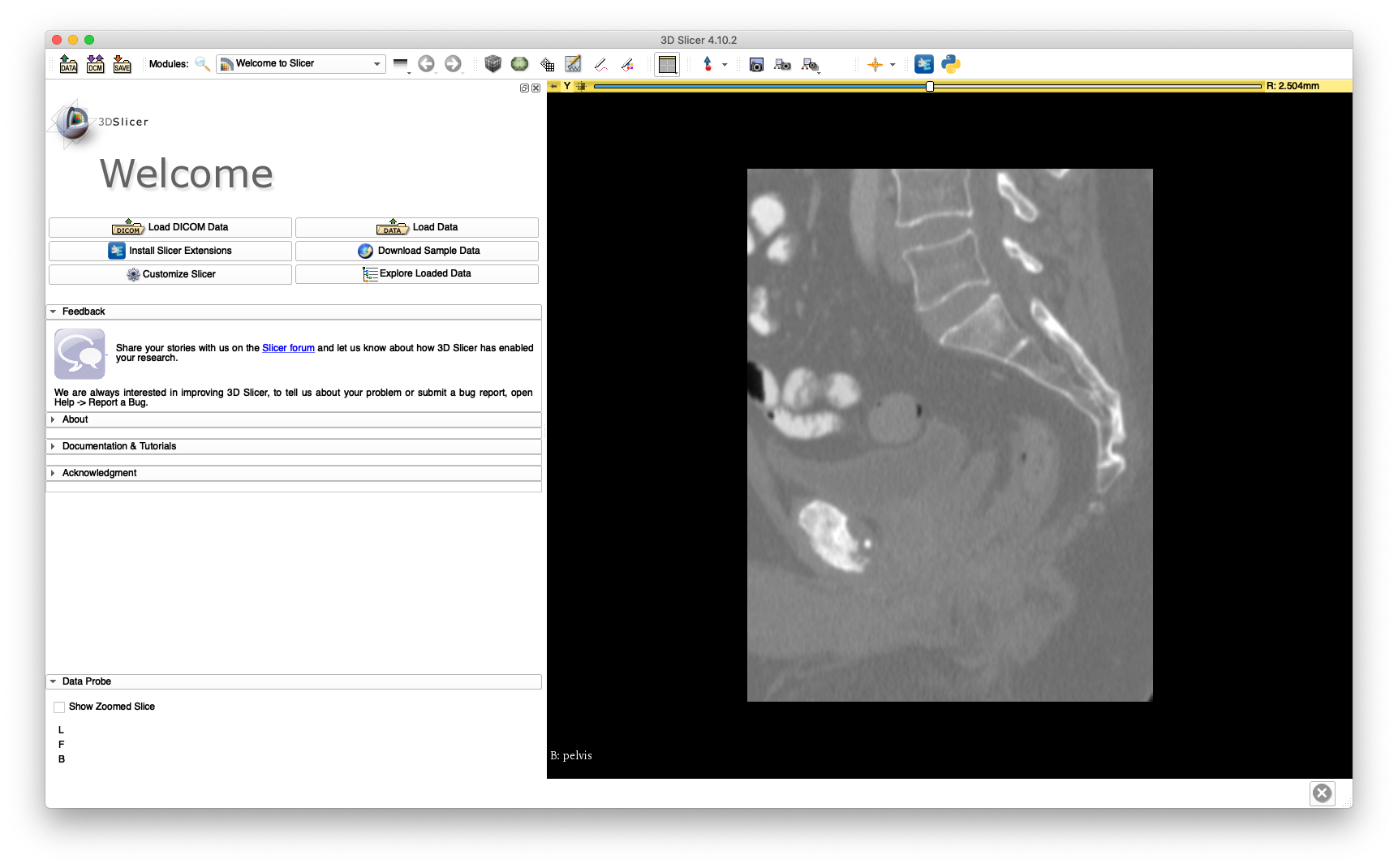Open the Data module cube icon
The image size is (1398, 868).
(x=493, y=64)
